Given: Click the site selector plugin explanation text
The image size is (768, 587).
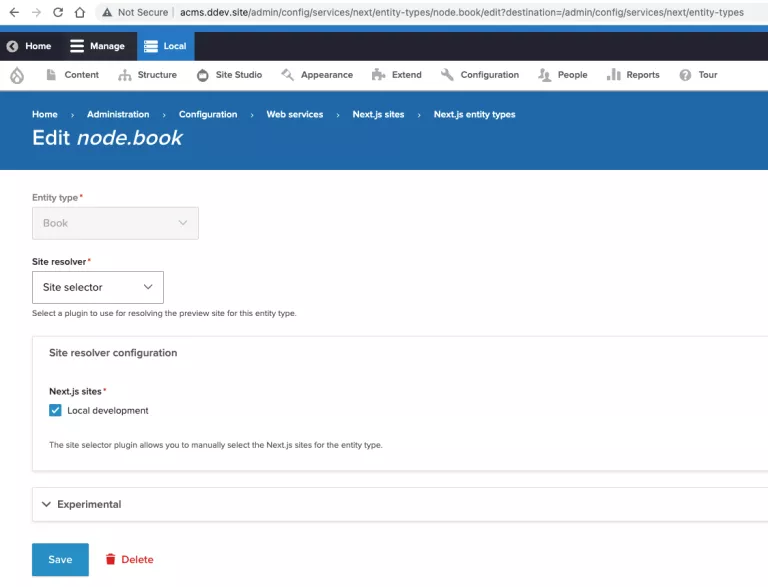Looking at the screenshot, I should click(216, 445).
